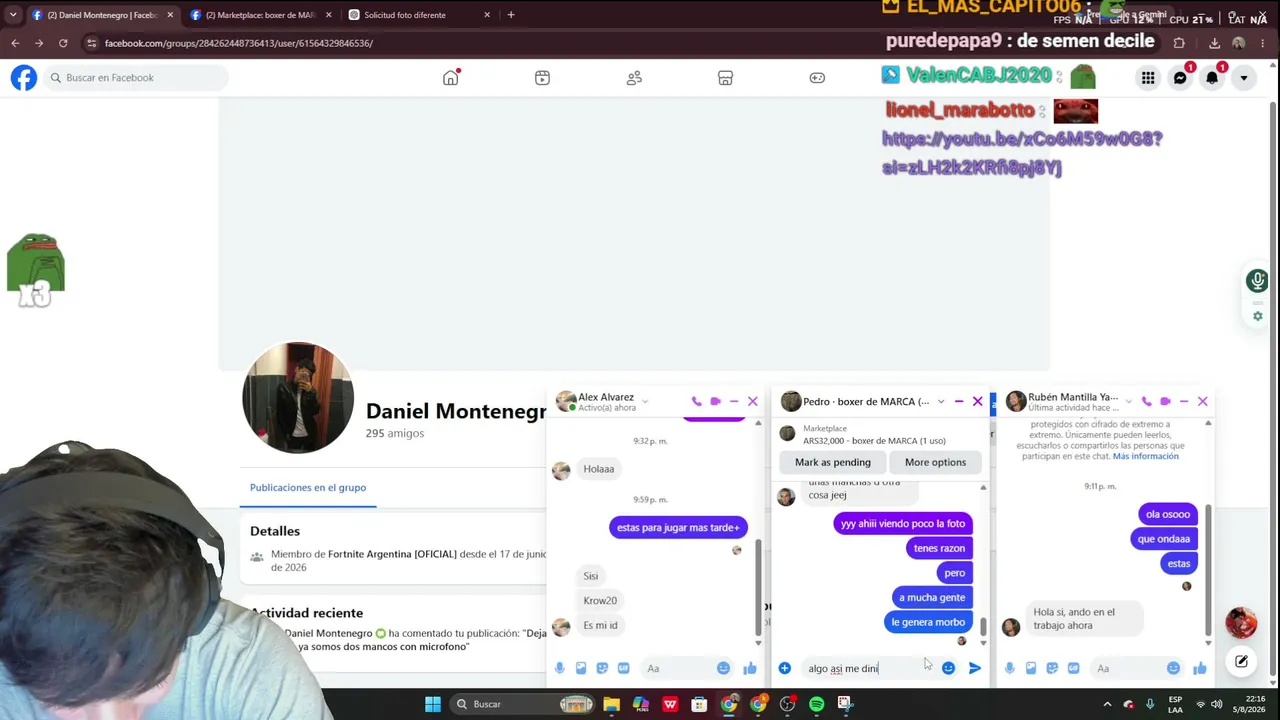Expand Rubén Mantilla chat settings chevron

1129,402
